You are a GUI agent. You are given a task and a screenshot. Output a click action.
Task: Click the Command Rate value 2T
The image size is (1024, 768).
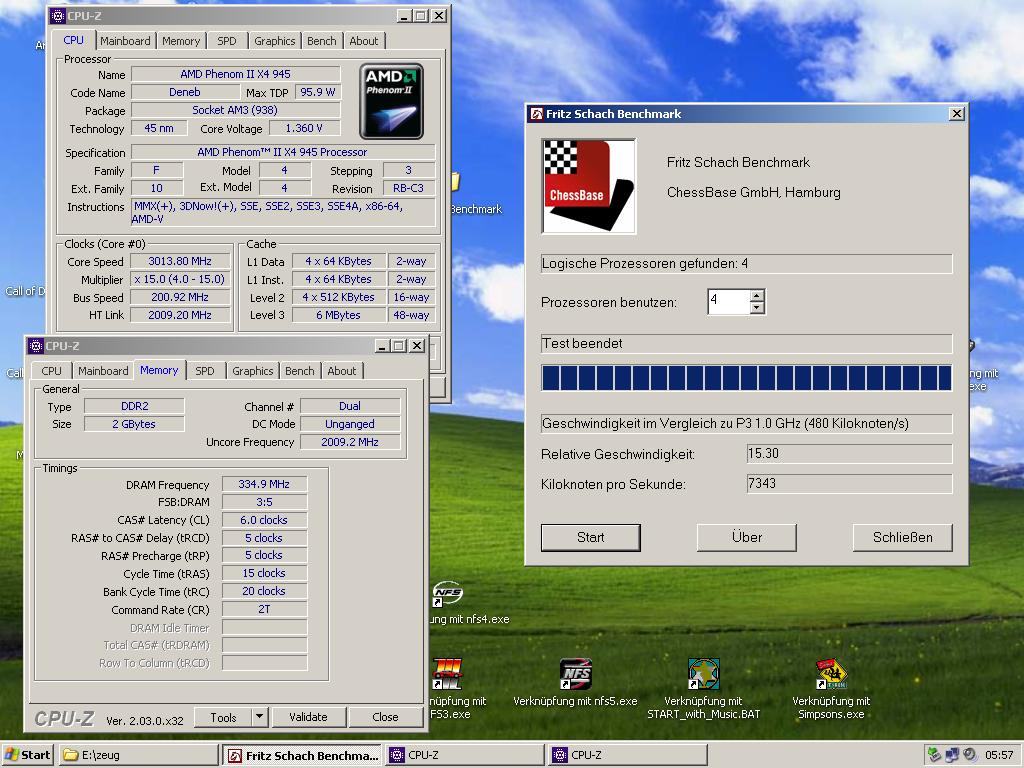[264, 609]
